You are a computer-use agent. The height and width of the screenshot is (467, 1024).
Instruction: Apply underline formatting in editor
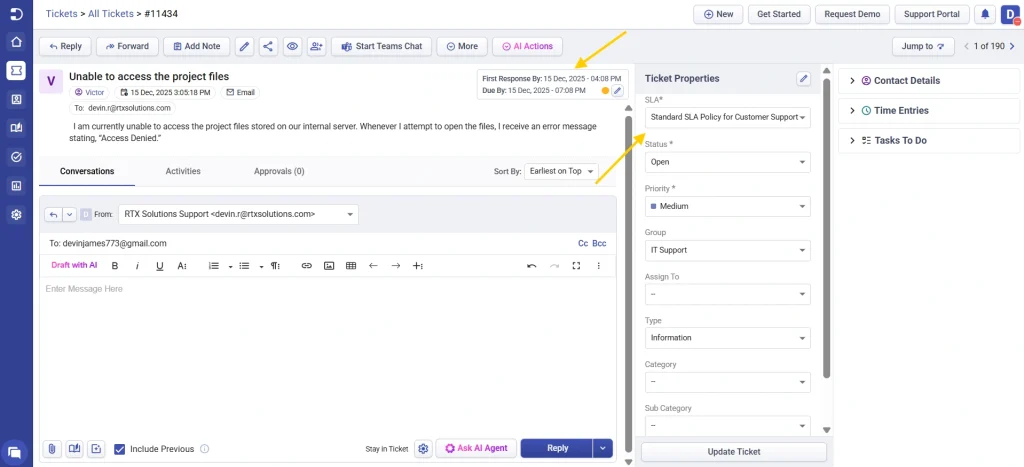(159, 266)
